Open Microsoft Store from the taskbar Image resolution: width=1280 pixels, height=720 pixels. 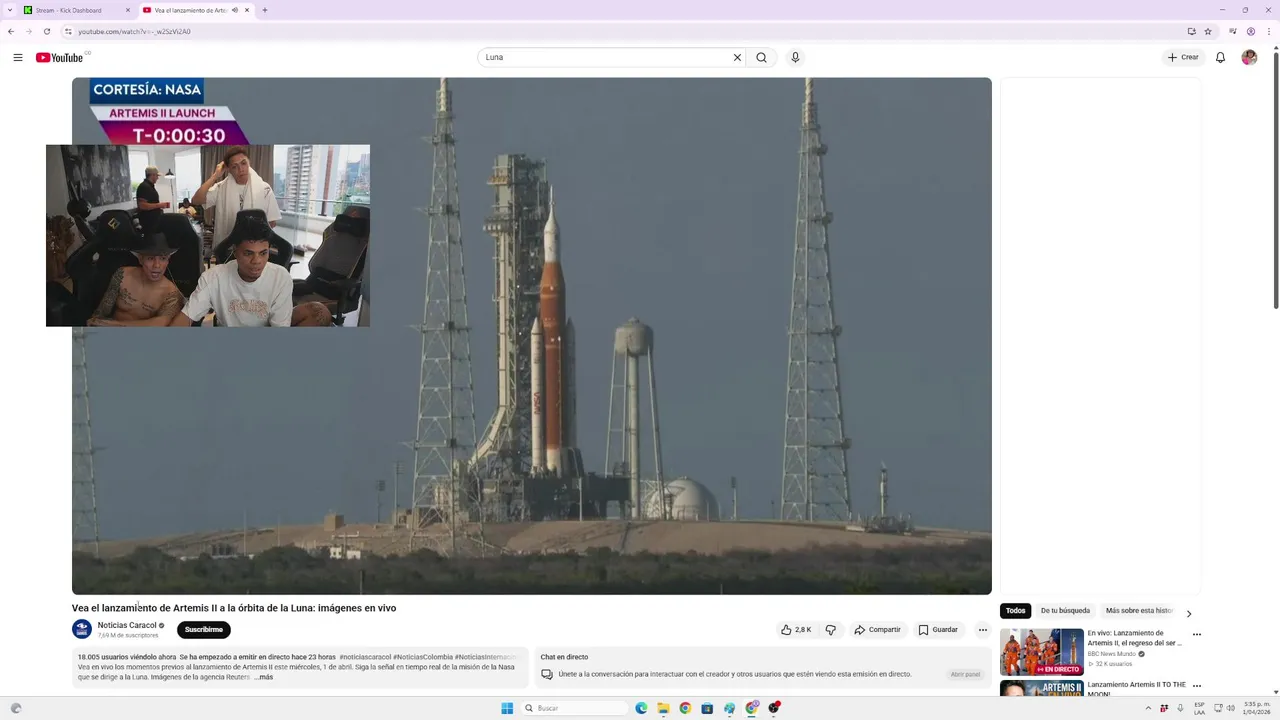pyautogui.click(x=707, y=708)
